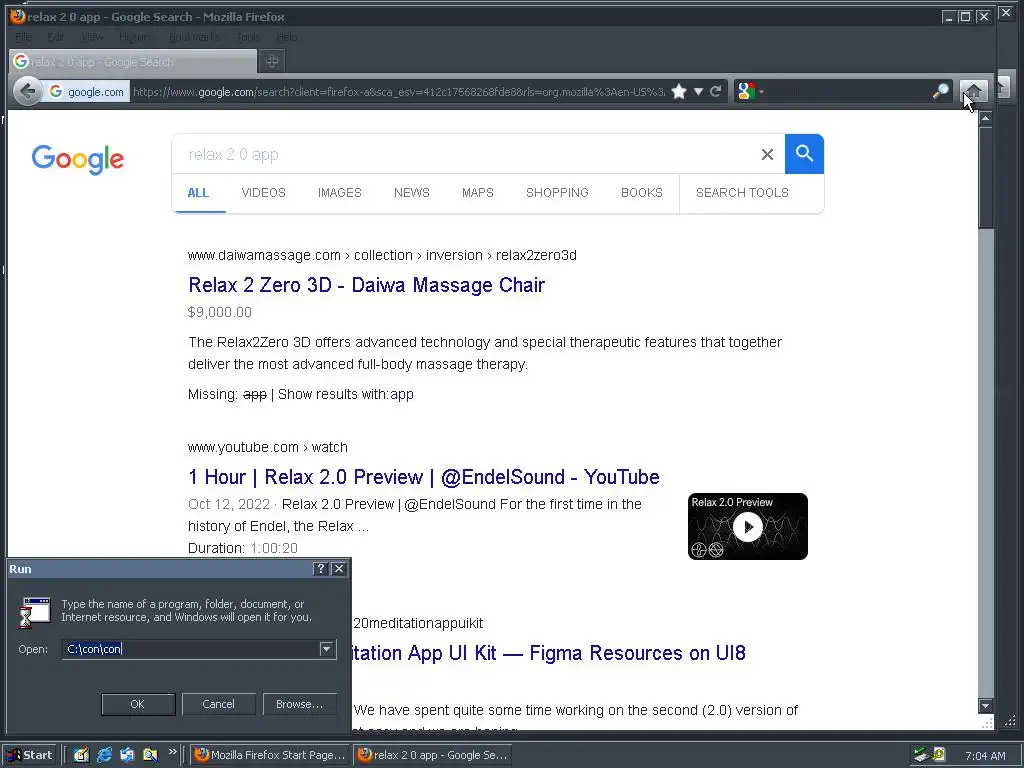Switch to IMAGES search results

point(340,193)
